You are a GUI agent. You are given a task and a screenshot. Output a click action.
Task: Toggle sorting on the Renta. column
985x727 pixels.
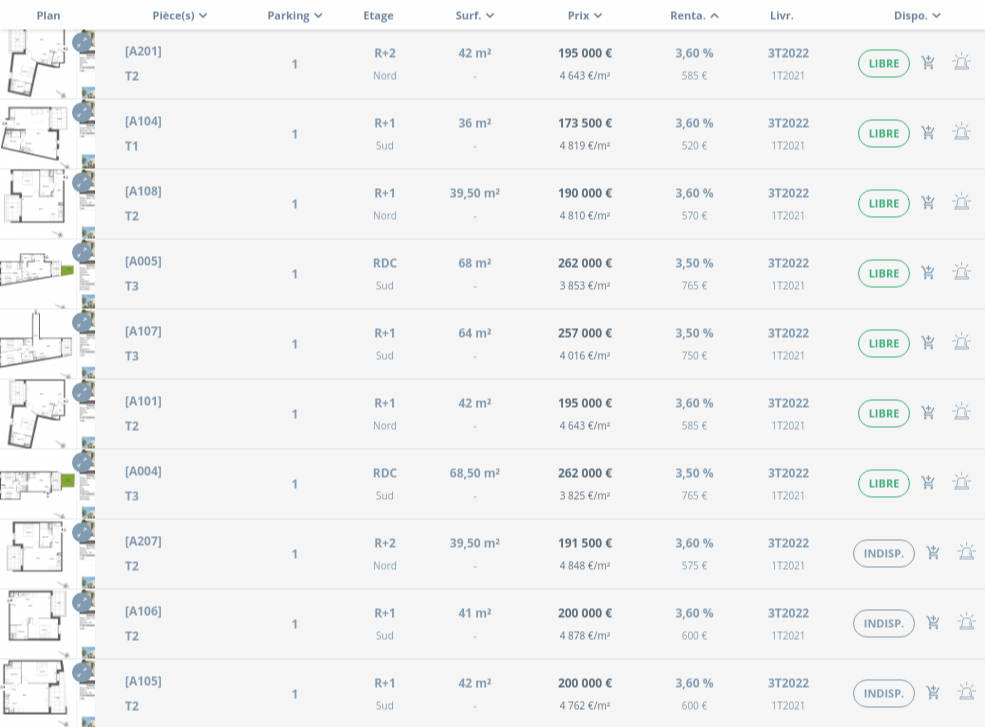pos(694,15)
